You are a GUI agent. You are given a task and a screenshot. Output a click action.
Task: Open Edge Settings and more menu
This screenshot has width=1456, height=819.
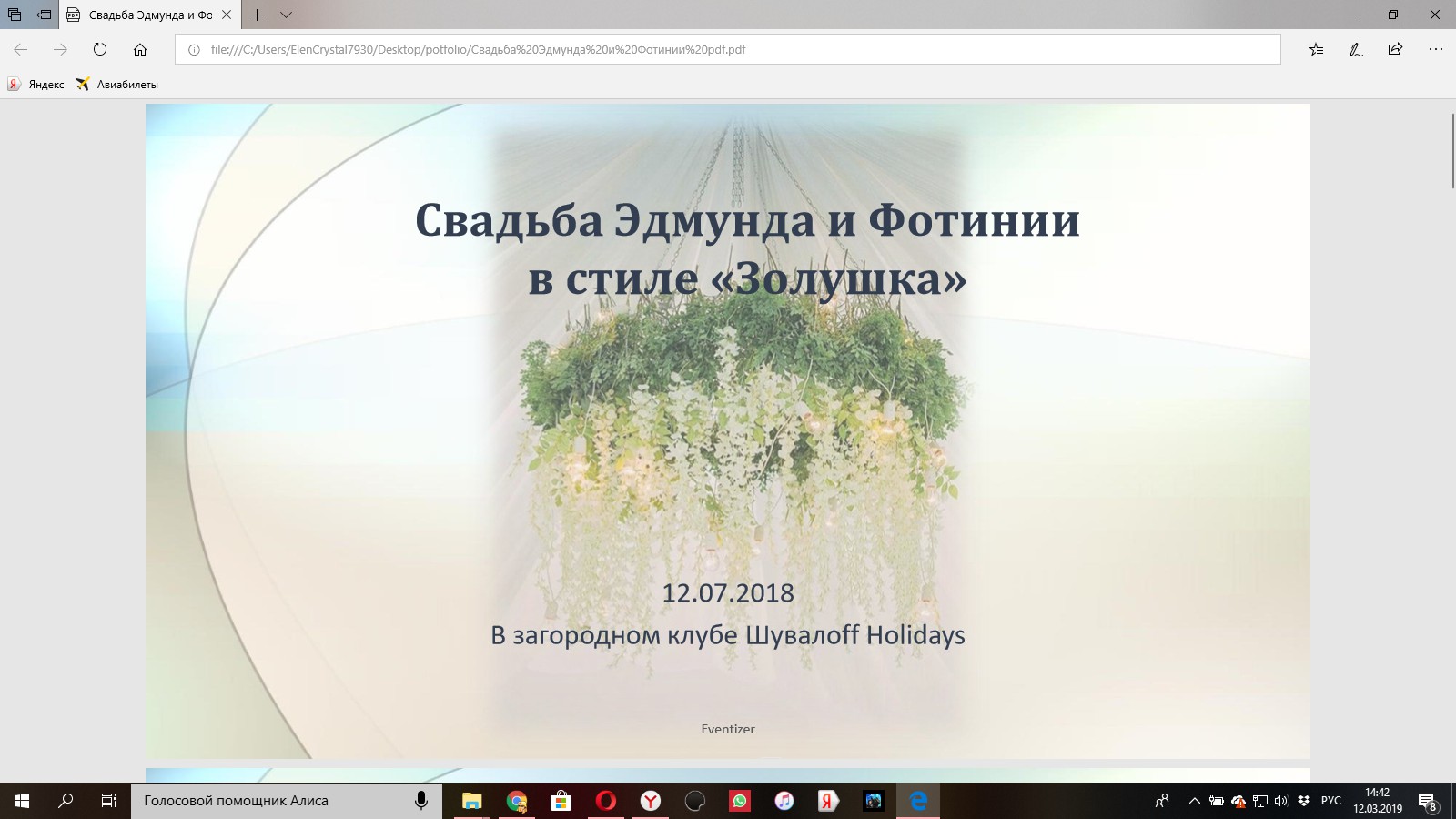coord(1436,49)
